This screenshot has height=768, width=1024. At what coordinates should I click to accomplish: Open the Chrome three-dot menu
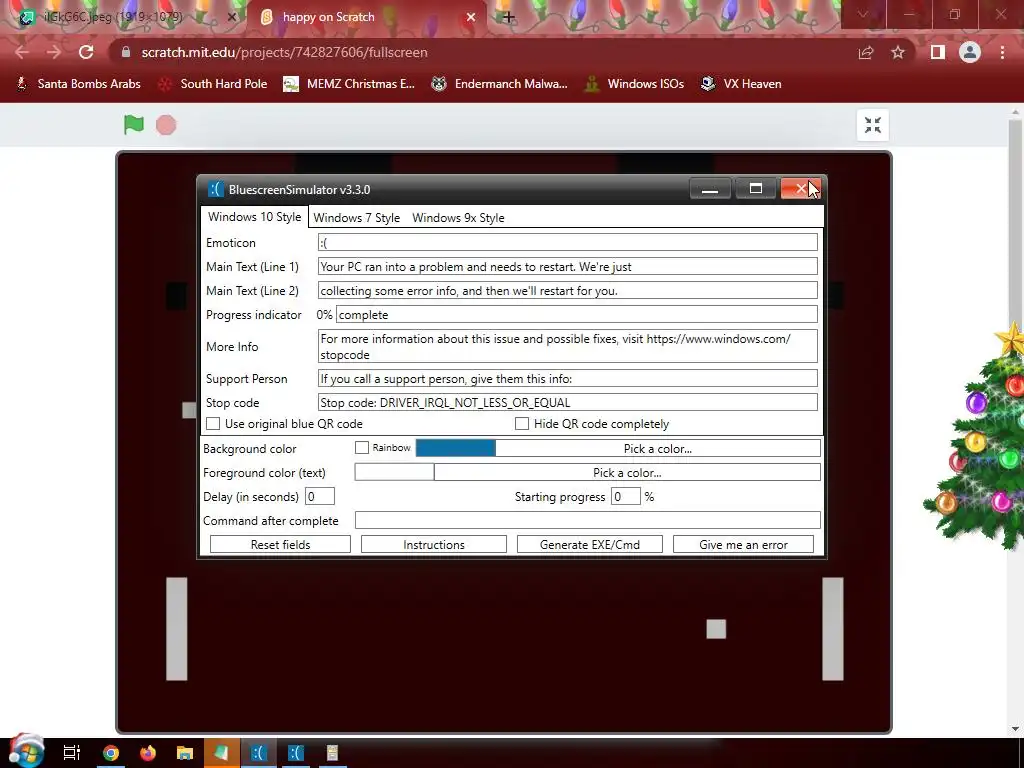[x=1002, y=52]
